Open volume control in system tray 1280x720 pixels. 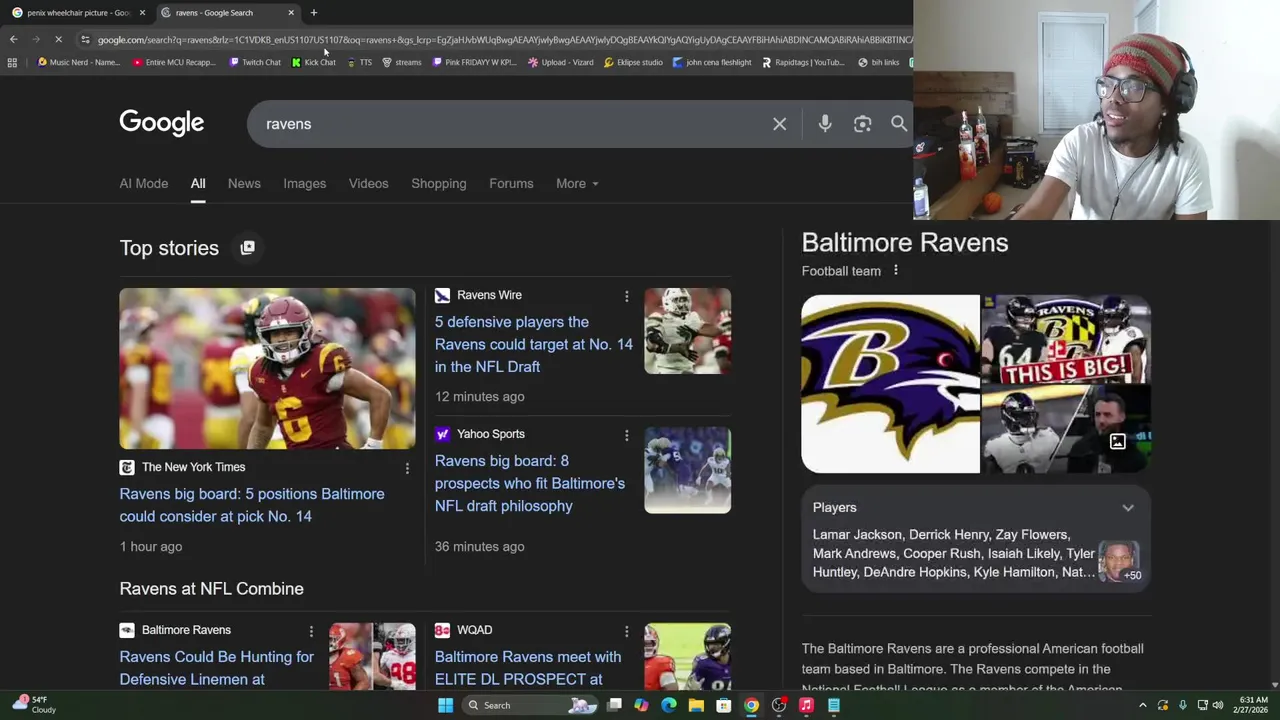point(1218,705)
